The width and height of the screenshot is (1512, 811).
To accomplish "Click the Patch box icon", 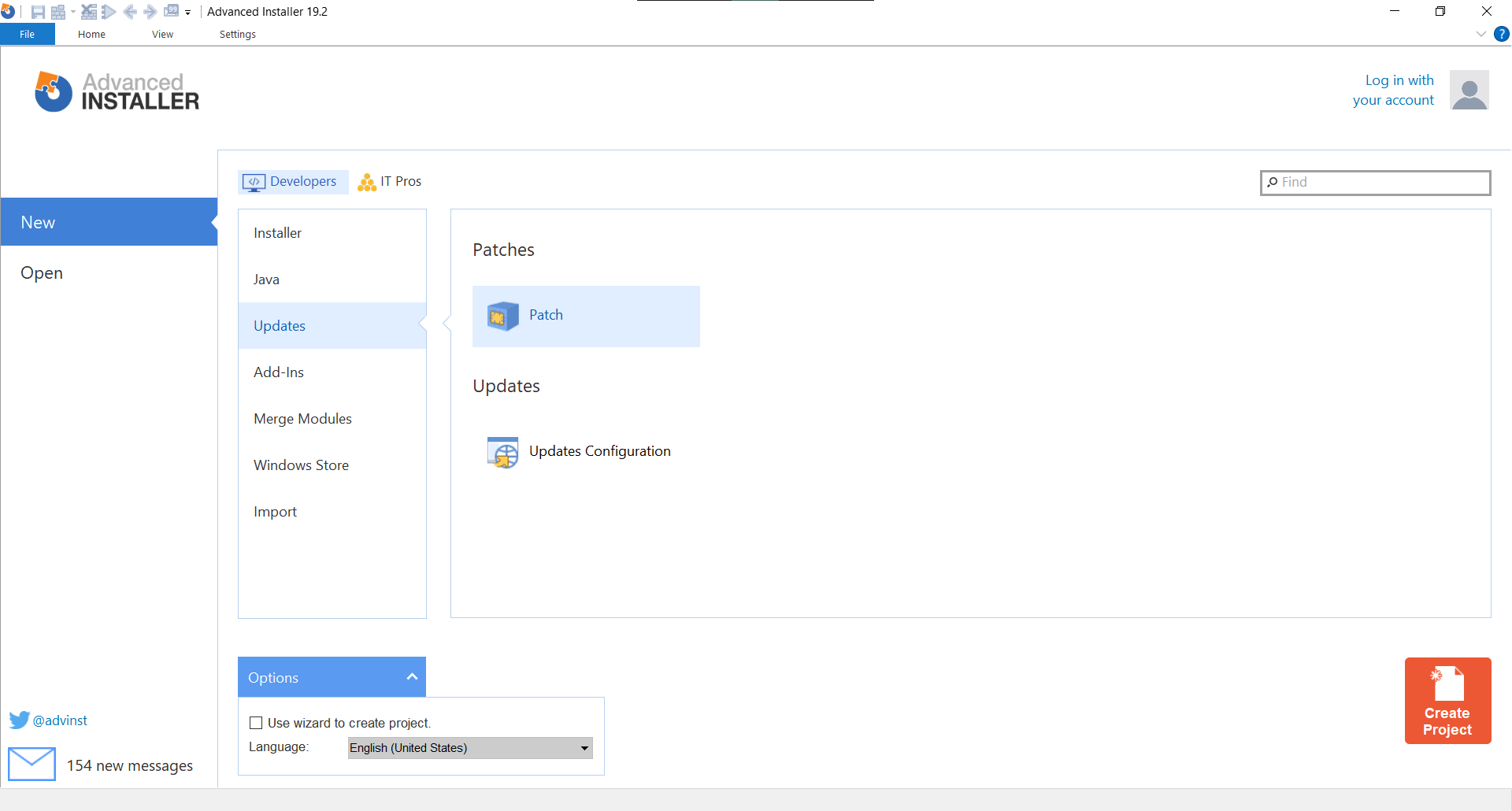I will coord(502,316).
